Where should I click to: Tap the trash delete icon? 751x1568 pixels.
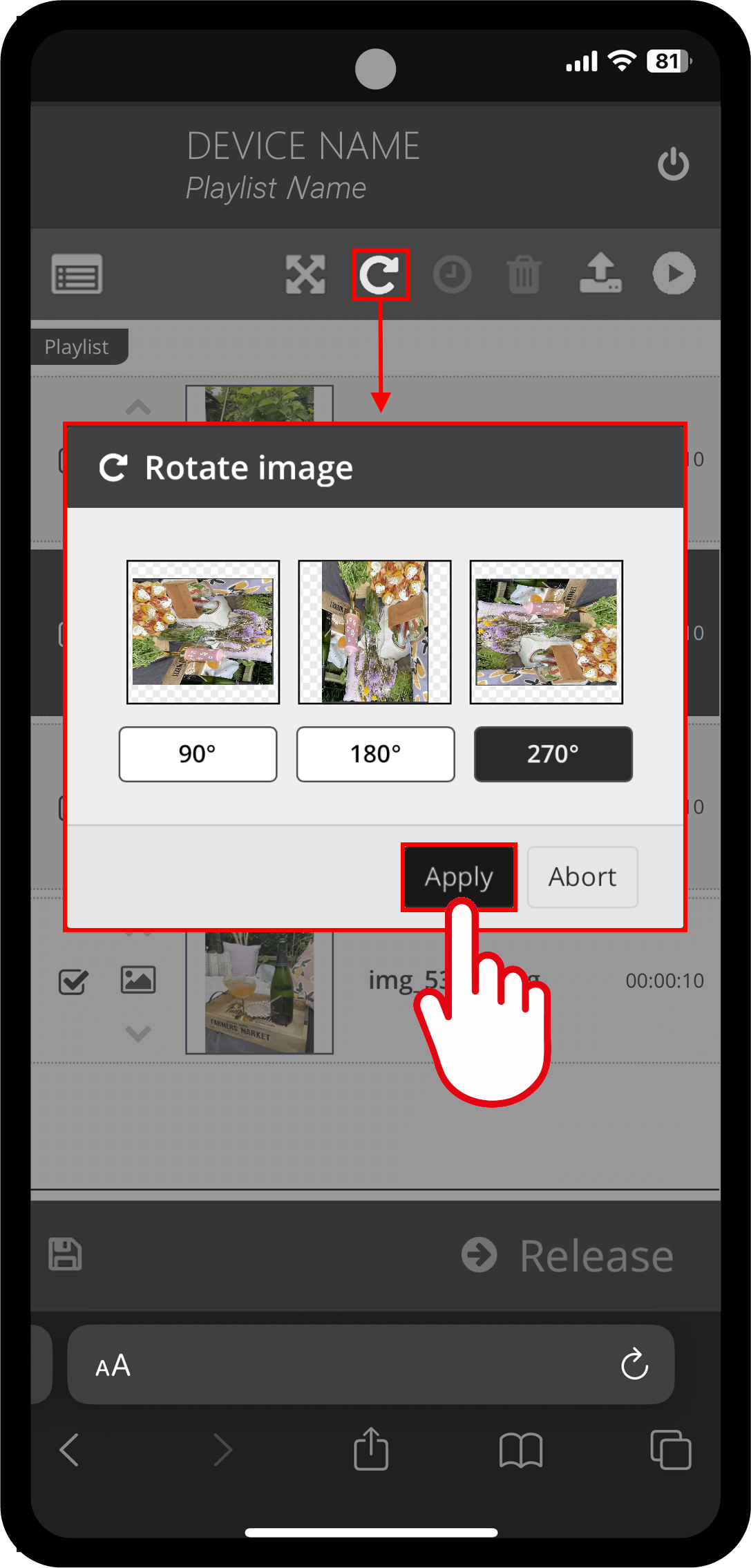pos(524,274)
